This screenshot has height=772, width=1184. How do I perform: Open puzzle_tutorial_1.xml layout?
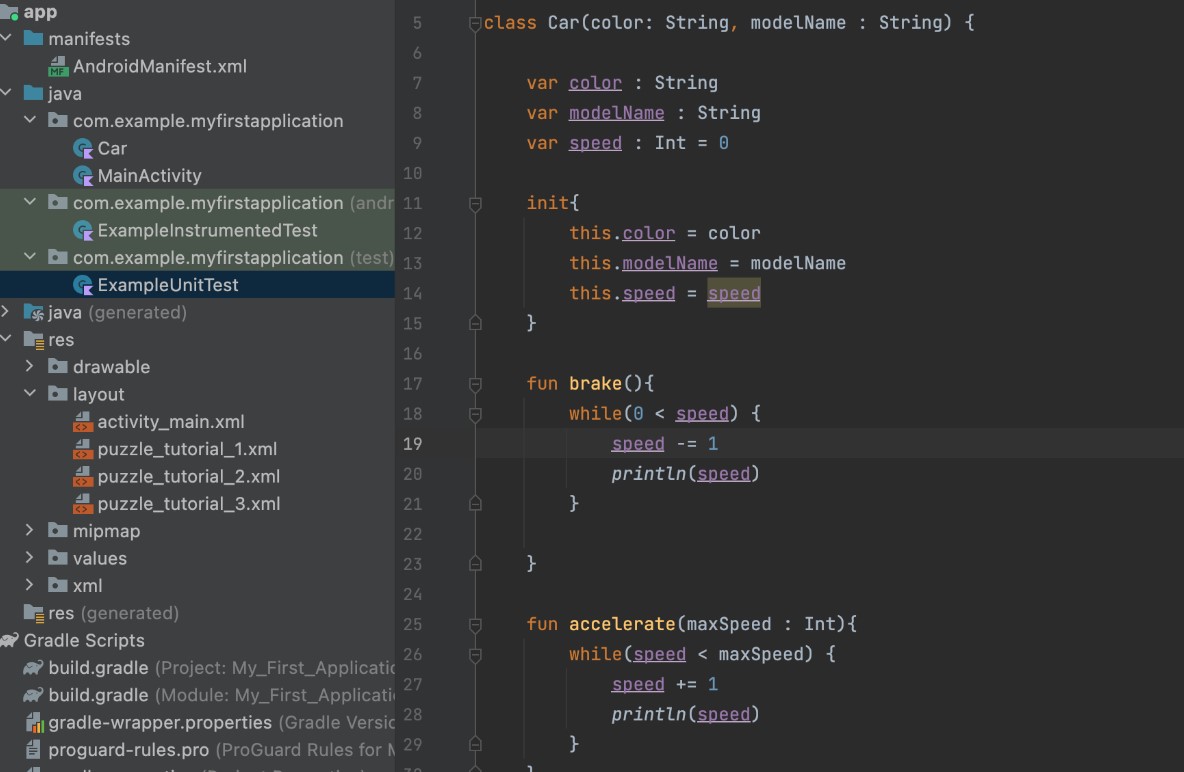coord(187,449)
